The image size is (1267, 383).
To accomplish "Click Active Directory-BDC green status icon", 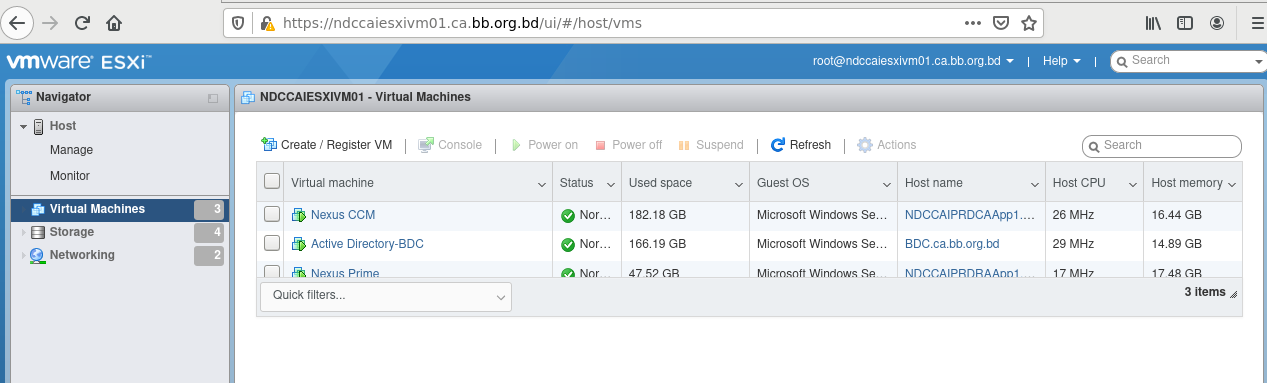I will (x=568, y=244).
